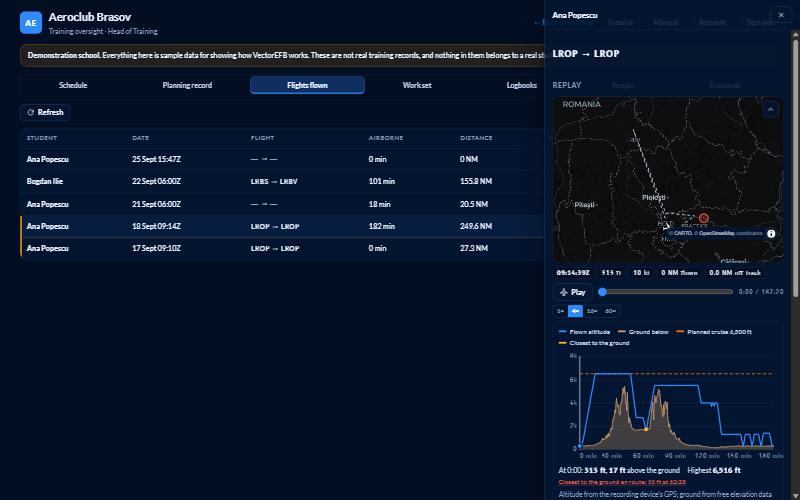
Task: Click the AIRBORNE column header
Action: pos(386,138)
